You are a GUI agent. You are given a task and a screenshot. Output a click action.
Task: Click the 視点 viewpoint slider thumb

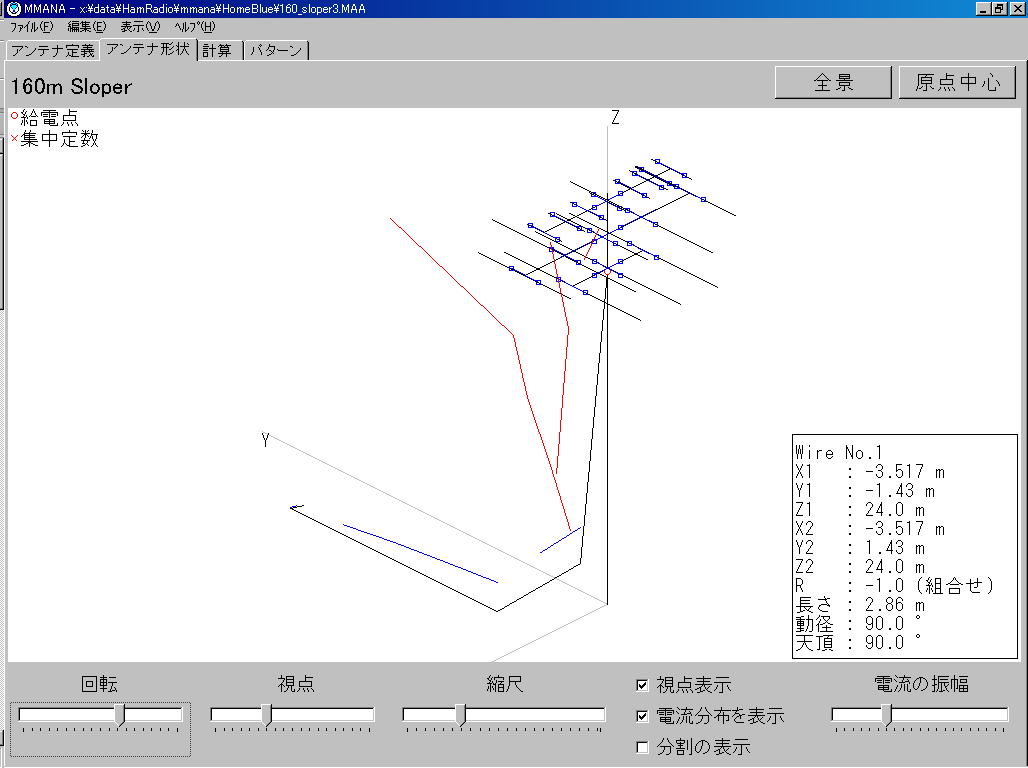pyautogui.click(x=266, y=715)
